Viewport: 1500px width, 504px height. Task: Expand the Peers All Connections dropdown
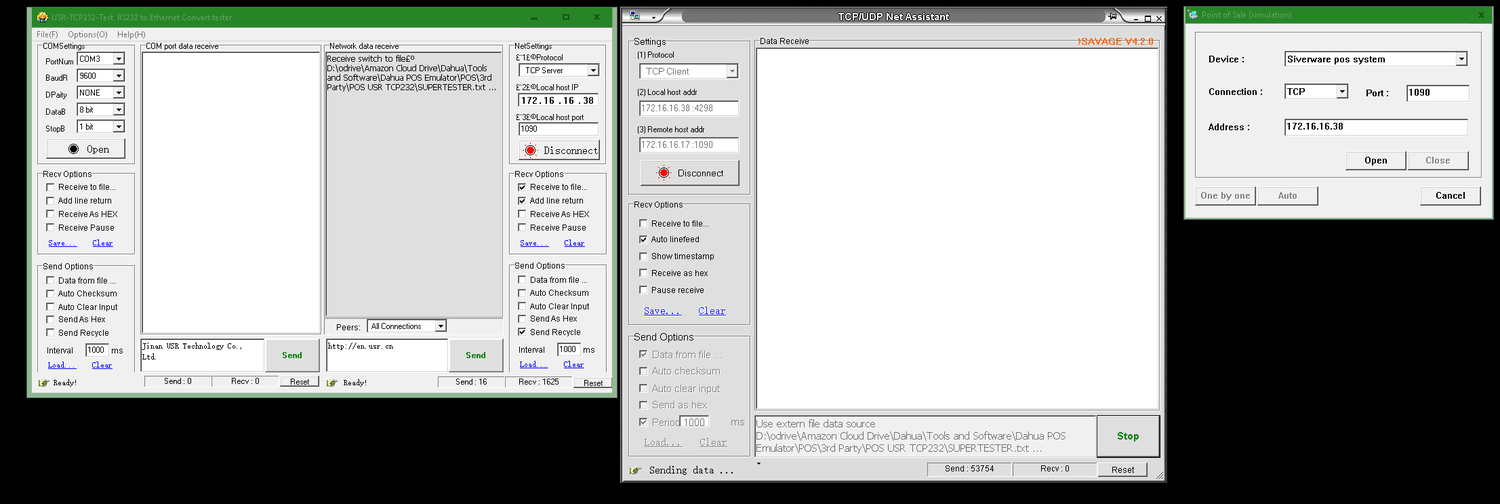440,326
